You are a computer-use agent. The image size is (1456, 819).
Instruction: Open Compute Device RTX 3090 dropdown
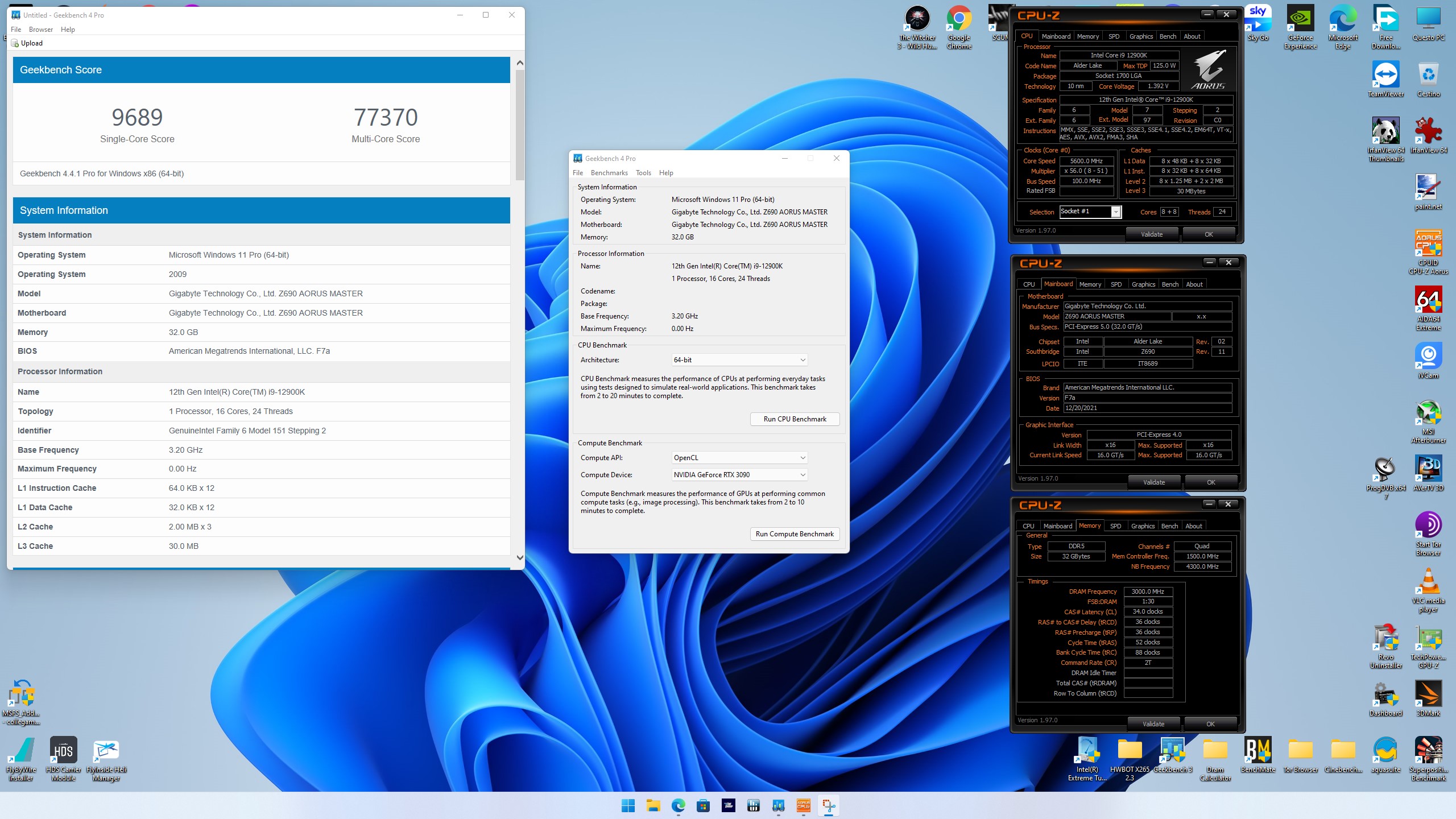click(739, 475)
